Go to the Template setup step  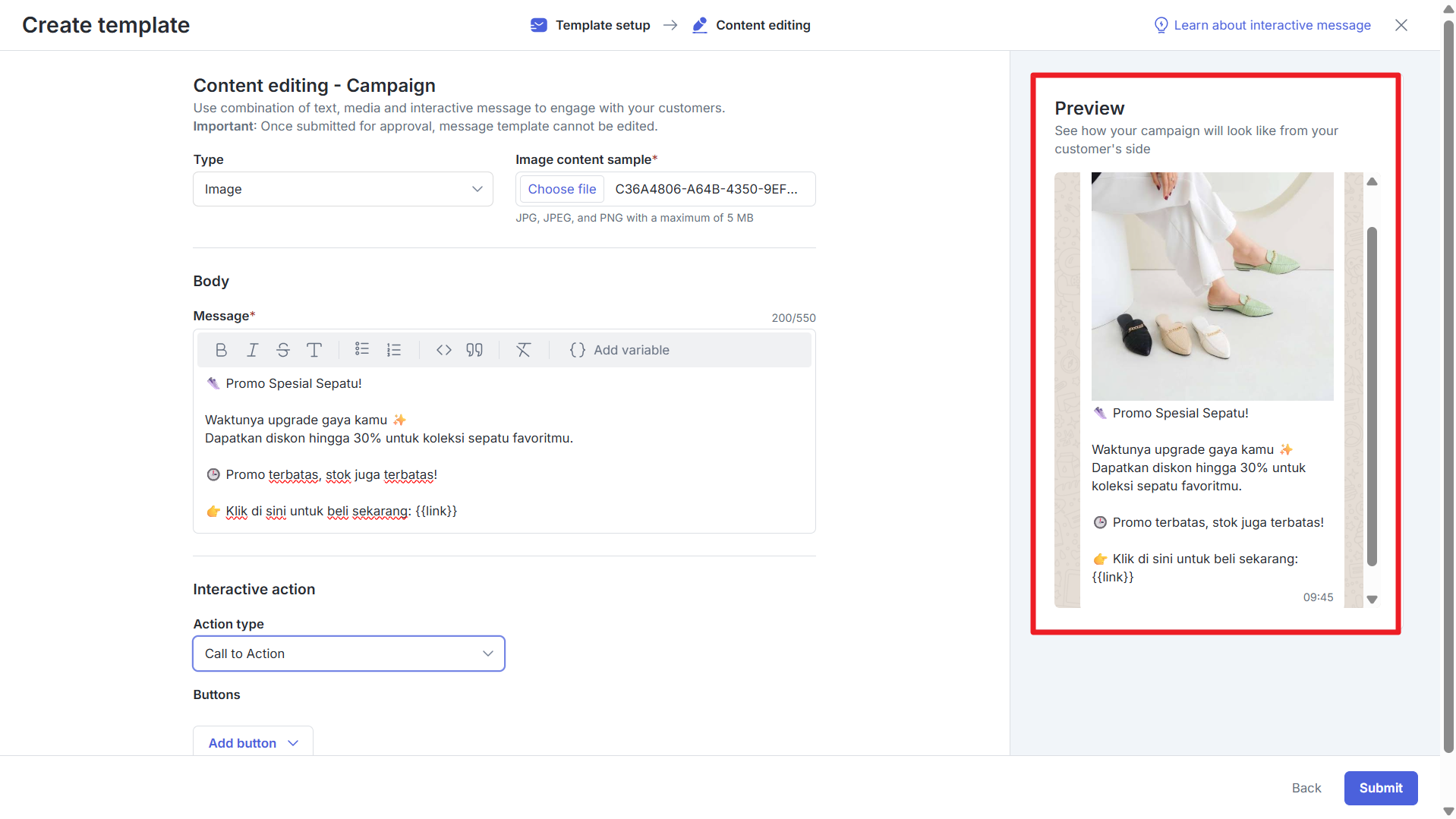pyautogui.click(x=591, y=25)
